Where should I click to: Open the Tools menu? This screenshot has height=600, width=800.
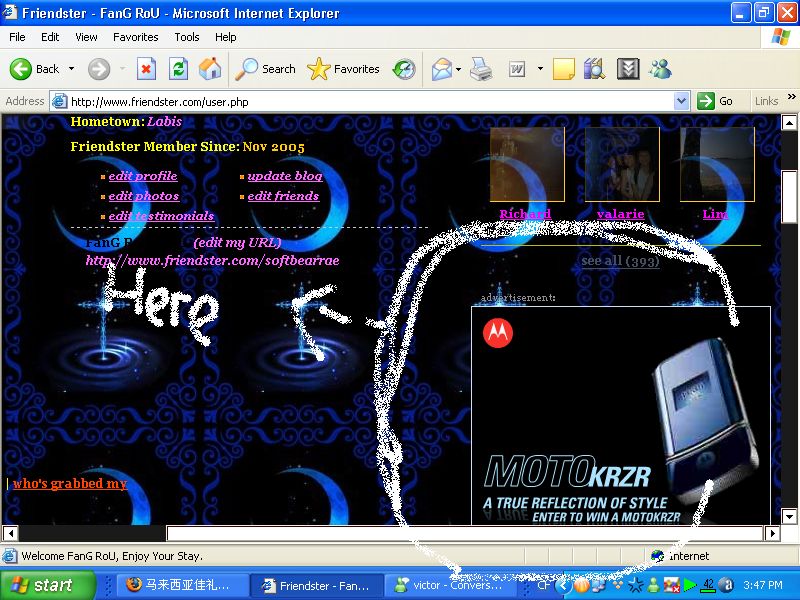[x=187, y=37]
